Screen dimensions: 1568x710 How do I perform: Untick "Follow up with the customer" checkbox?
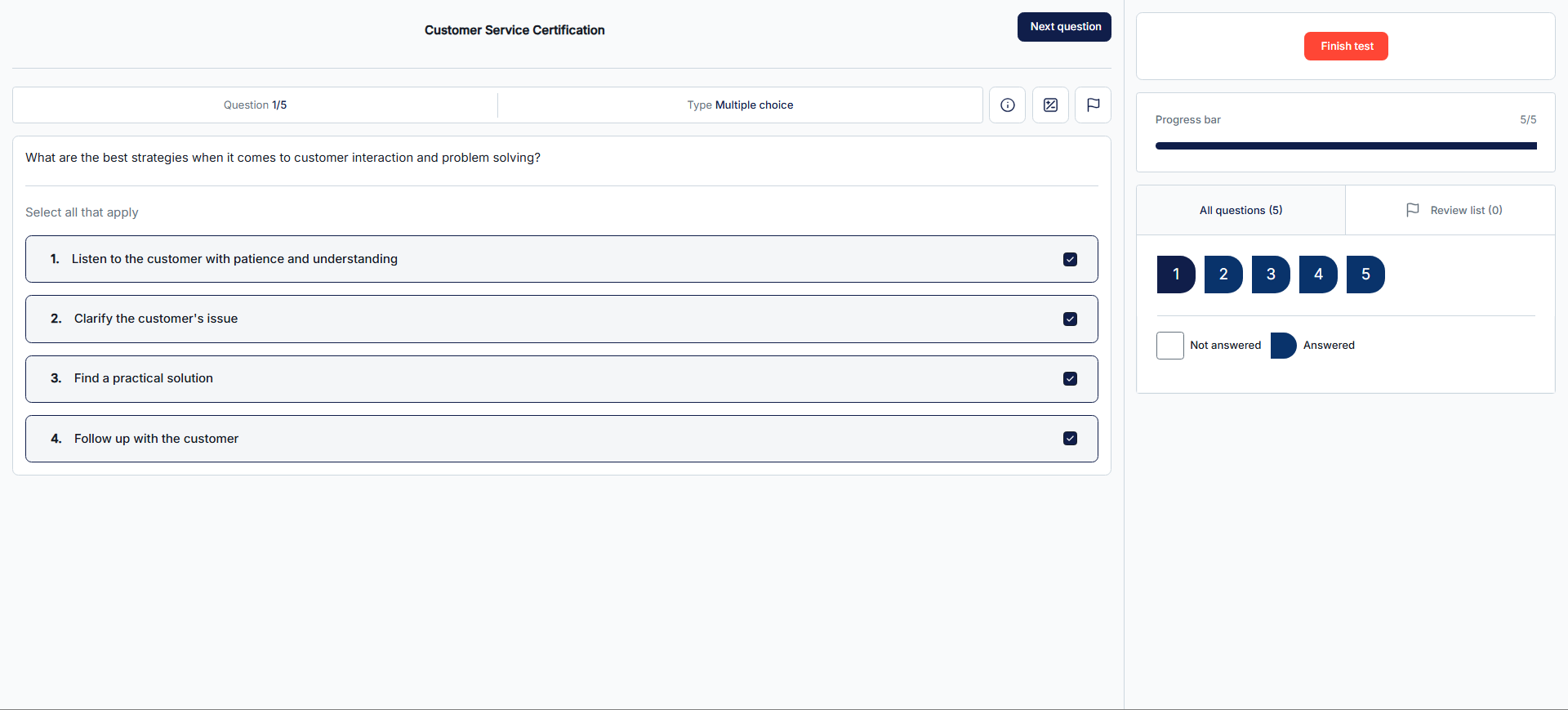(1070, 439)
